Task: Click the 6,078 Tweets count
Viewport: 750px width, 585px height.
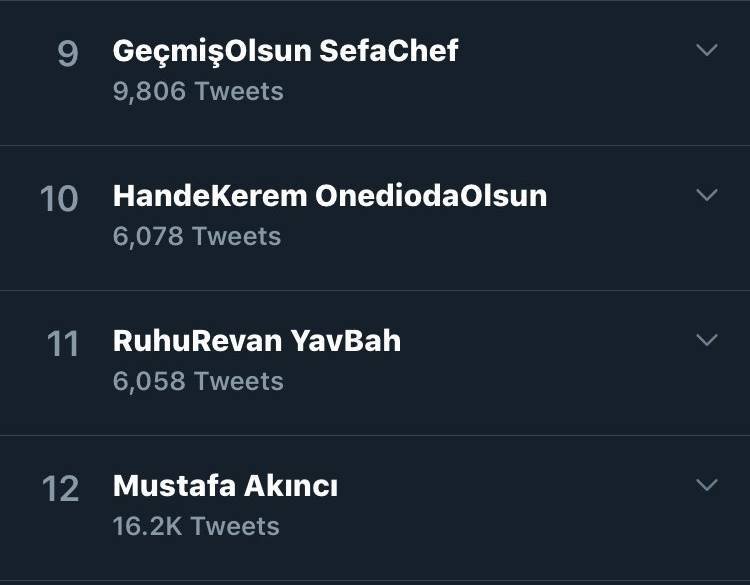Action: 197,236
